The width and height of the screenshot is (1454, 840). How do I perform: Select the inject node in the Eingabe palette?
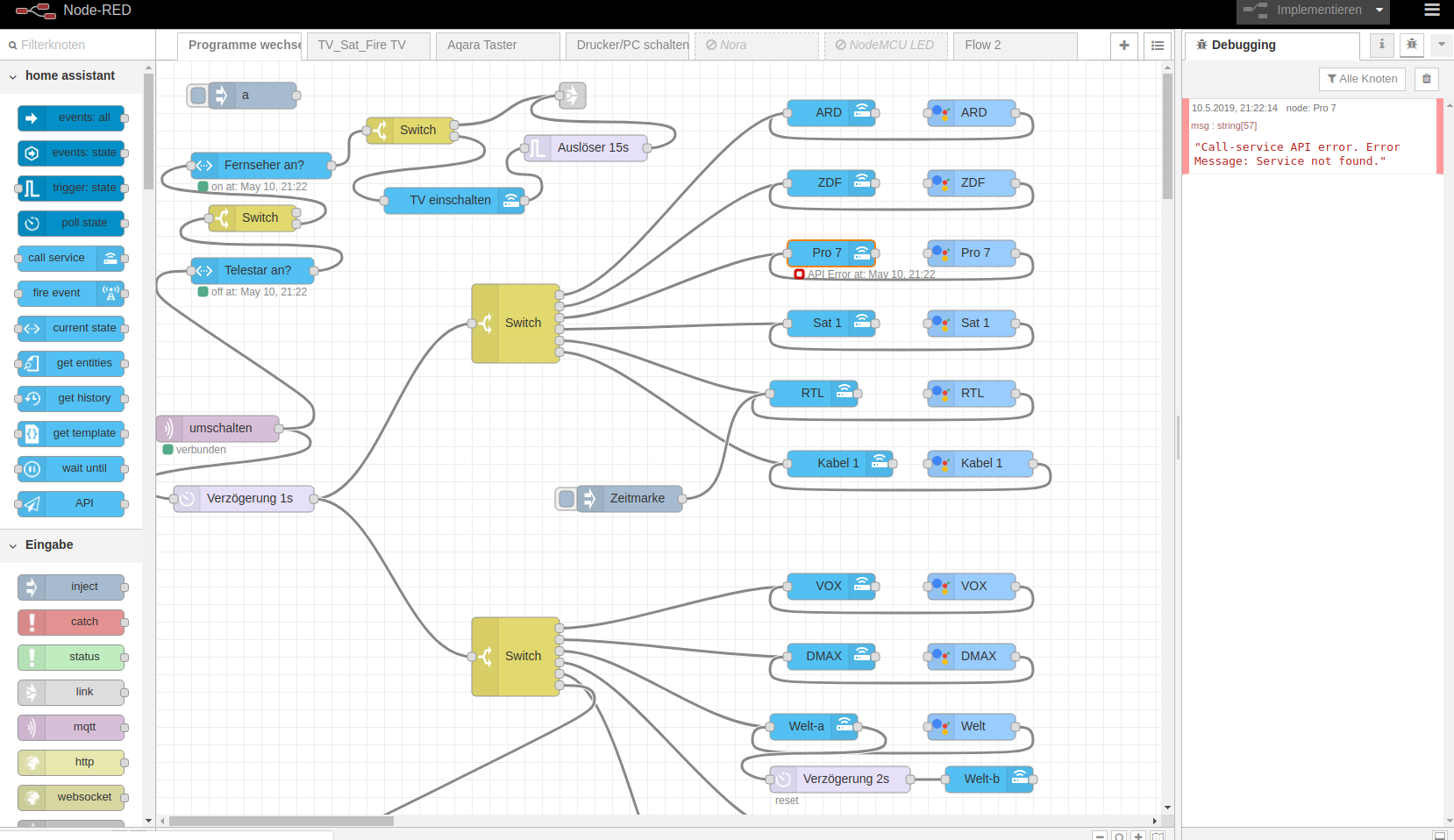(72, 587)
